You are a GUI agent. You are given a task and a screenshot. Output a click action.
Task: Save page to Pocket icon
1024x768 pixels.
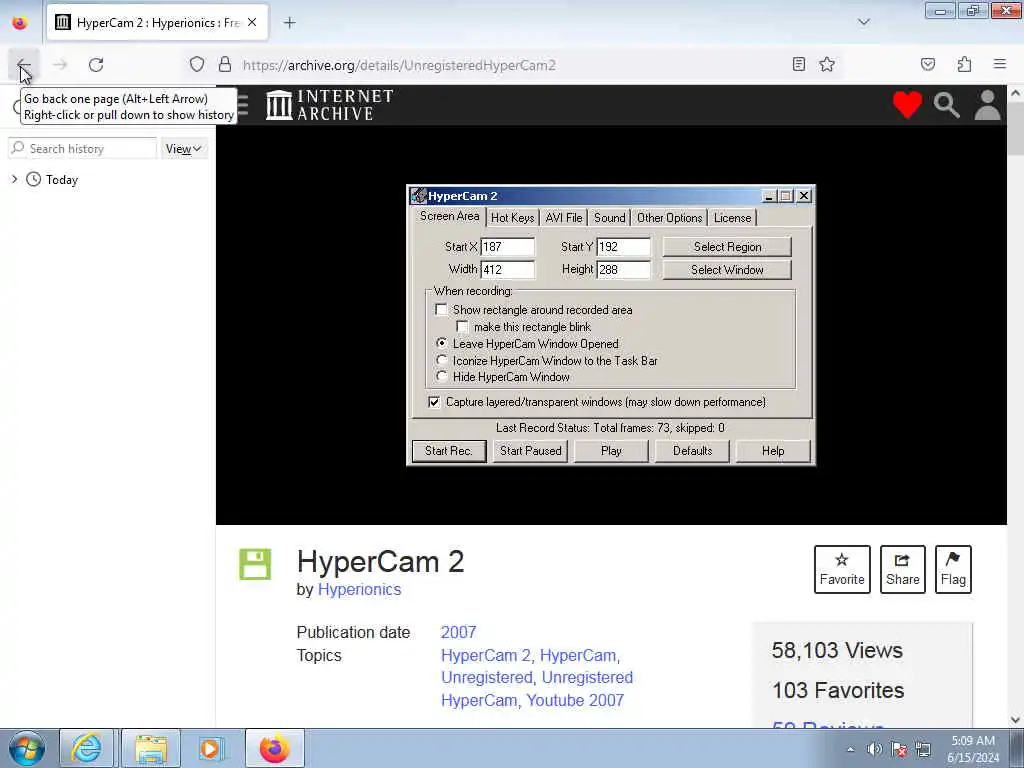(x=927, y=64)
